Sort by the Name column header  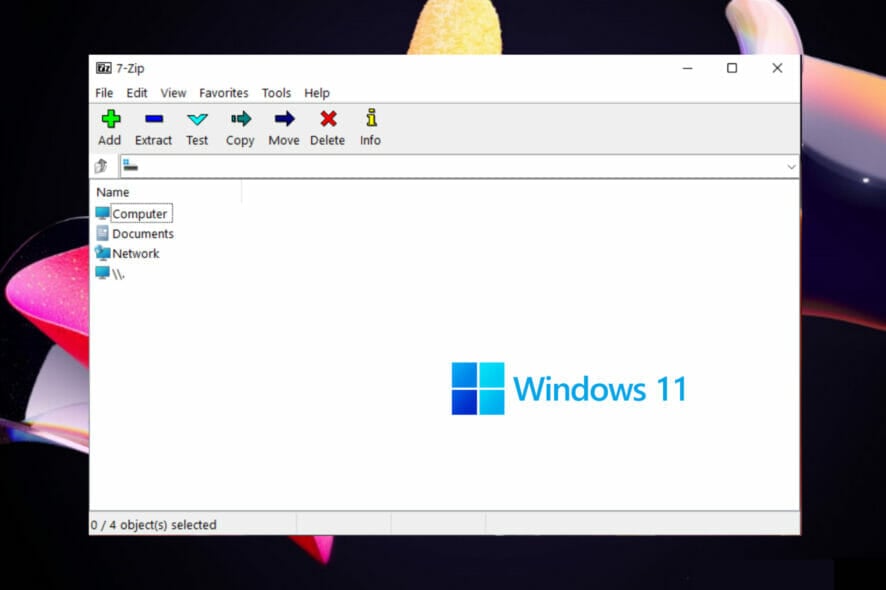click(x=167, y=192)
